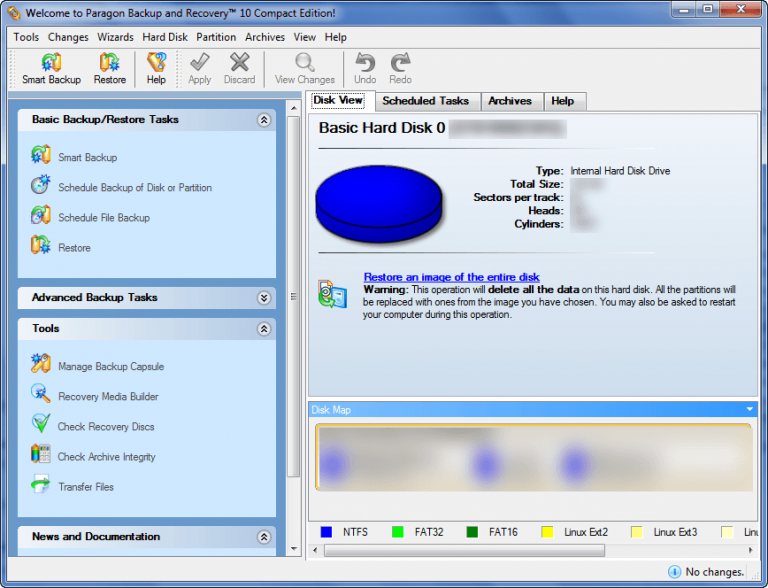
Task: Click the Schedule File Backup icon
Action: tap(41, 215)
